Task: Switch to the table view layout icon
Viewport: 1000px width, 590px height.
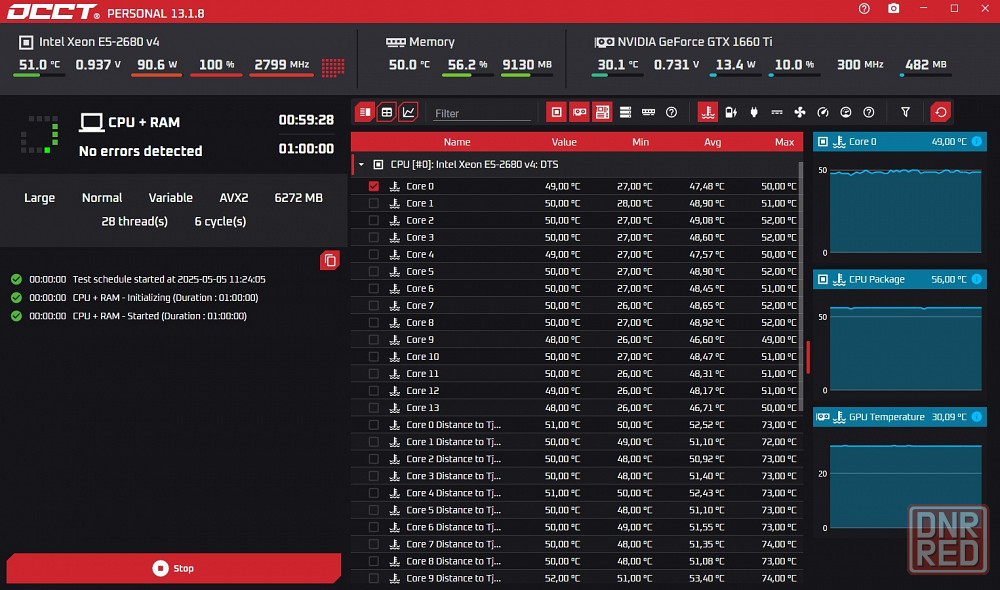Action: click(386, 112)
